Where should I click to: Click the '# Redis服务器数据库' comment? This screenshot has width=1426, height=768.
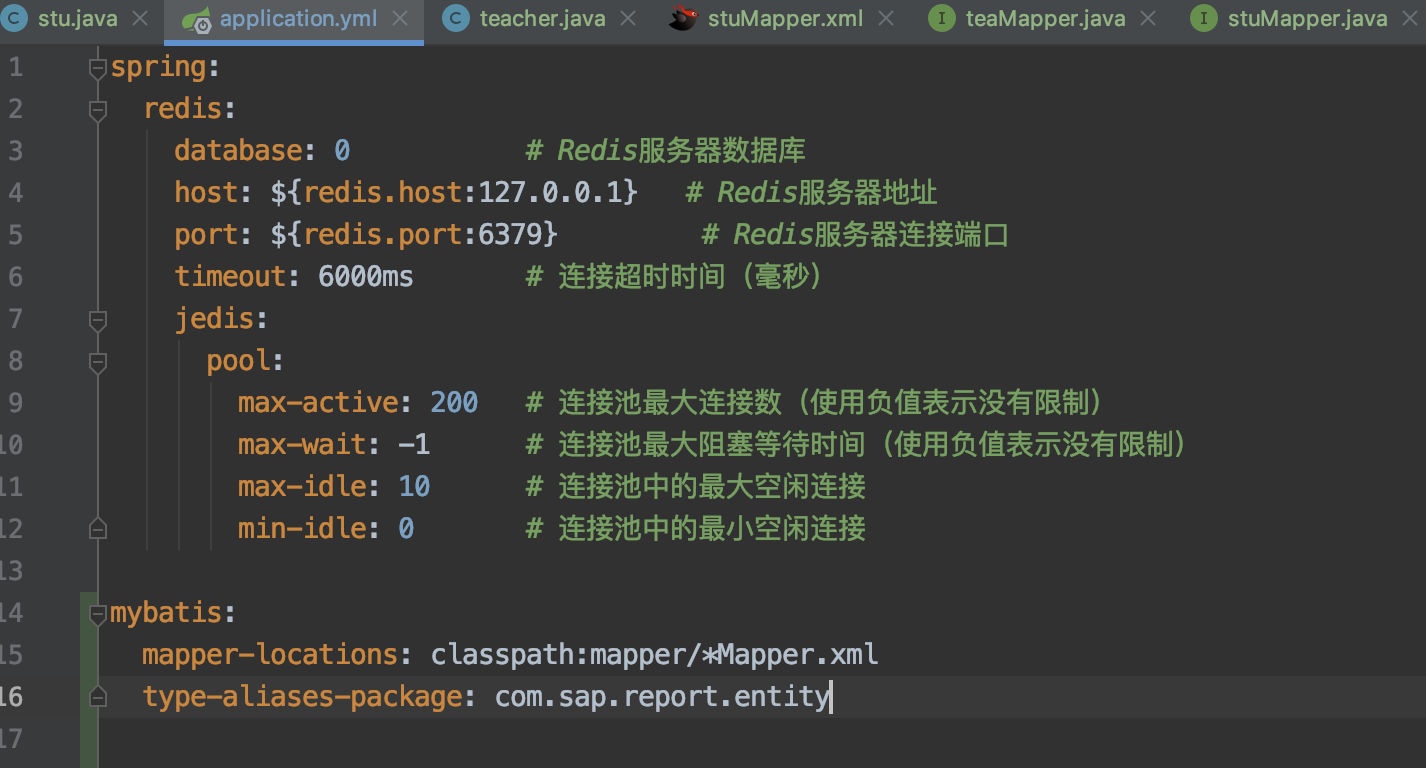(666, 151)
